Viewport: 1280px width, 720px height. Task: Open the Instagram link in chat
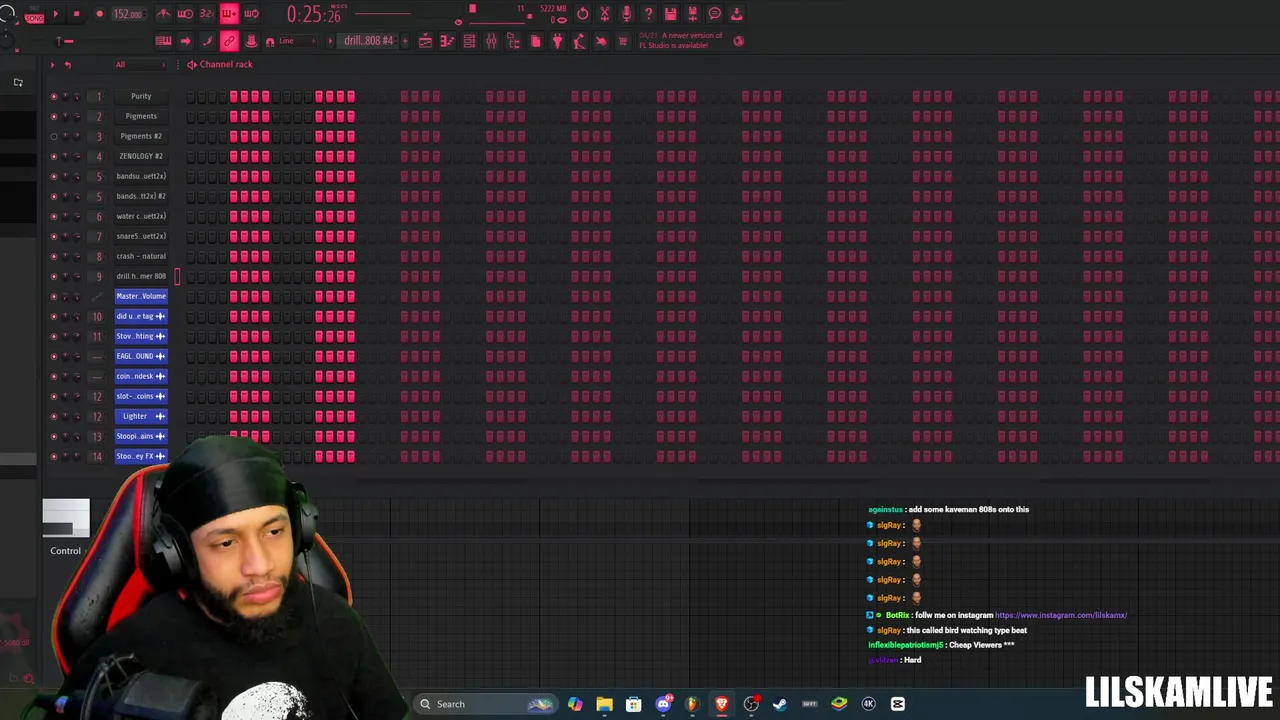(x=1061, y=615)
